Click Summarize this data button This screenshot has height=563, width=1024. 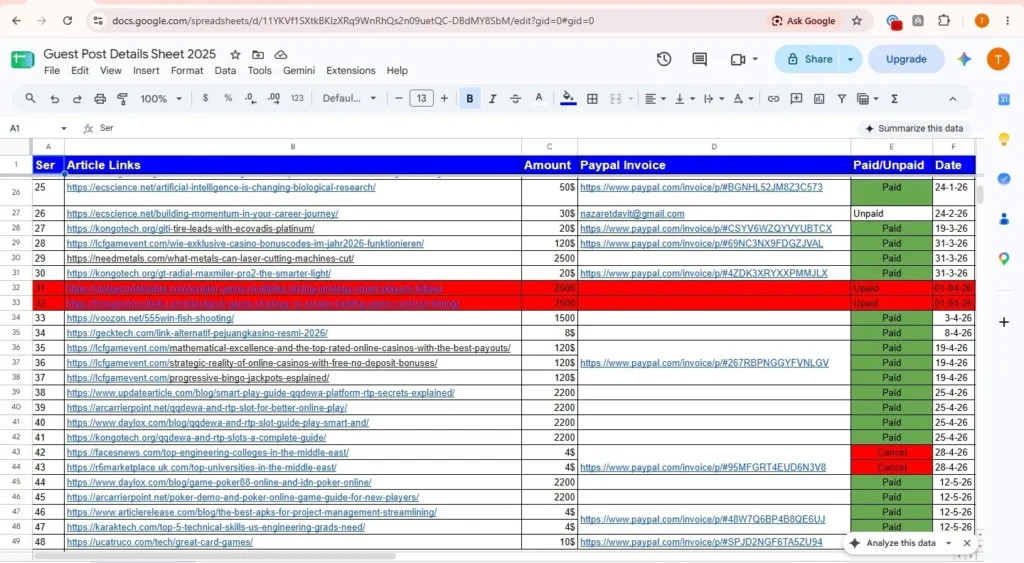point(914,129)
